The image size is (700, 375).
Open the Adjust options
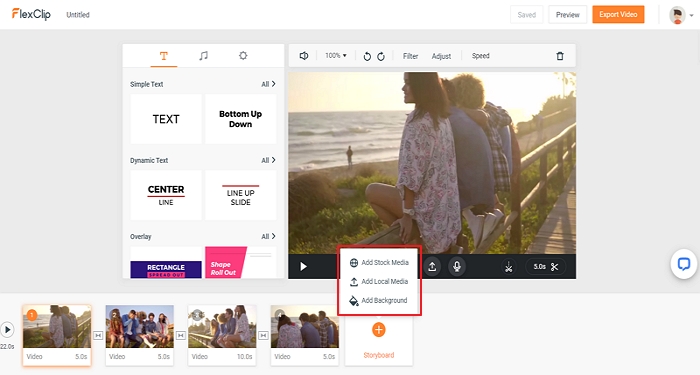pos(441,56)
